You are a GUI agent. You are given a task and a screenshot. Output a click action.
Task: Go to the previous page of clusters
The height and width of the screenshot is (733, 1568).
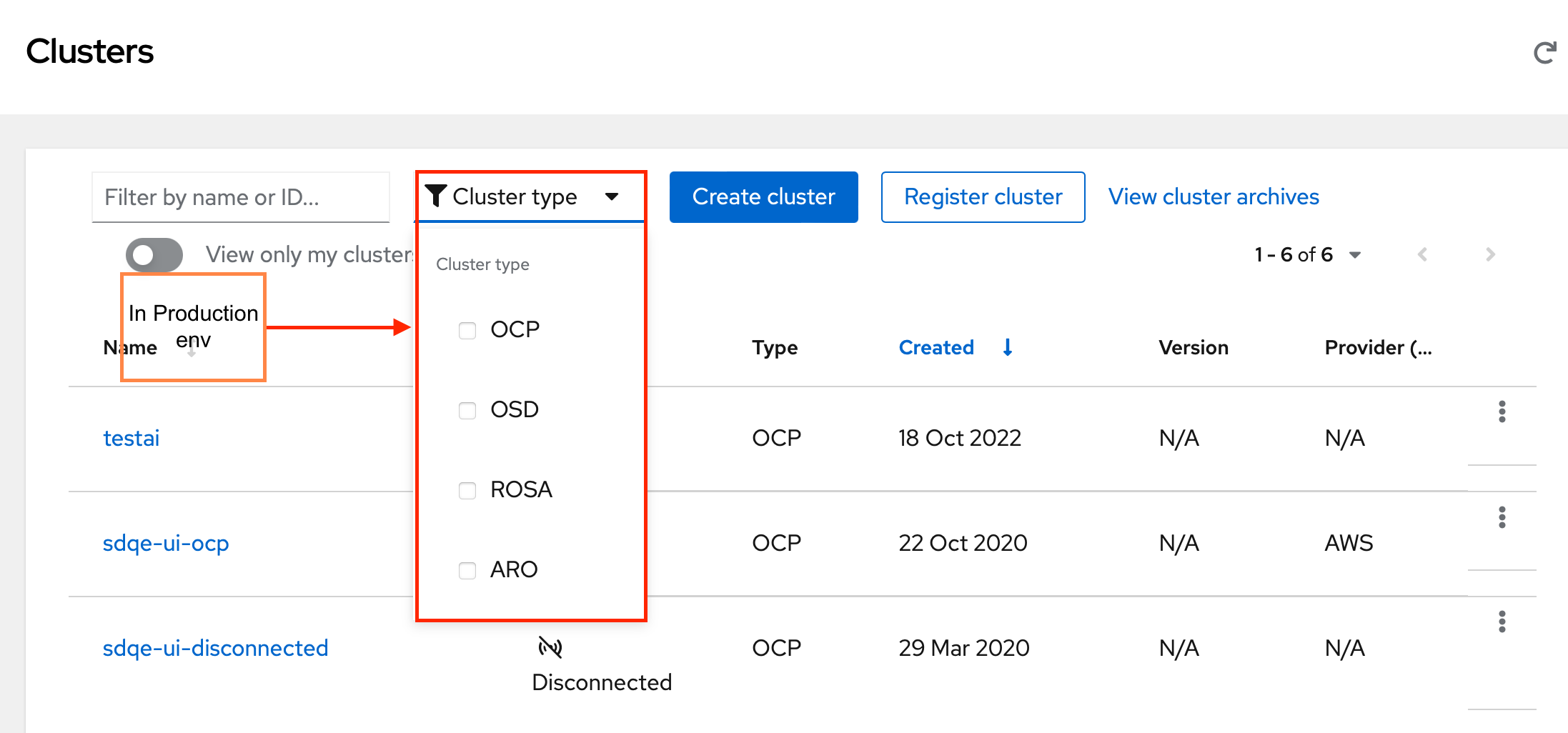coord(1422,254)
